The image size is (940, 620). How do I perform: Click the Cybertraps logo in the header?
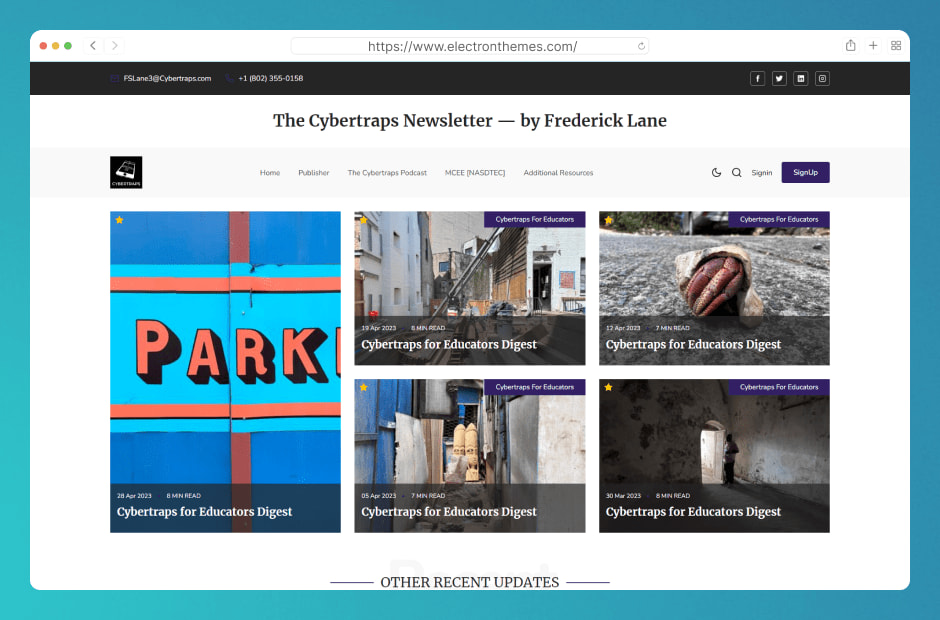click(126, 173)
